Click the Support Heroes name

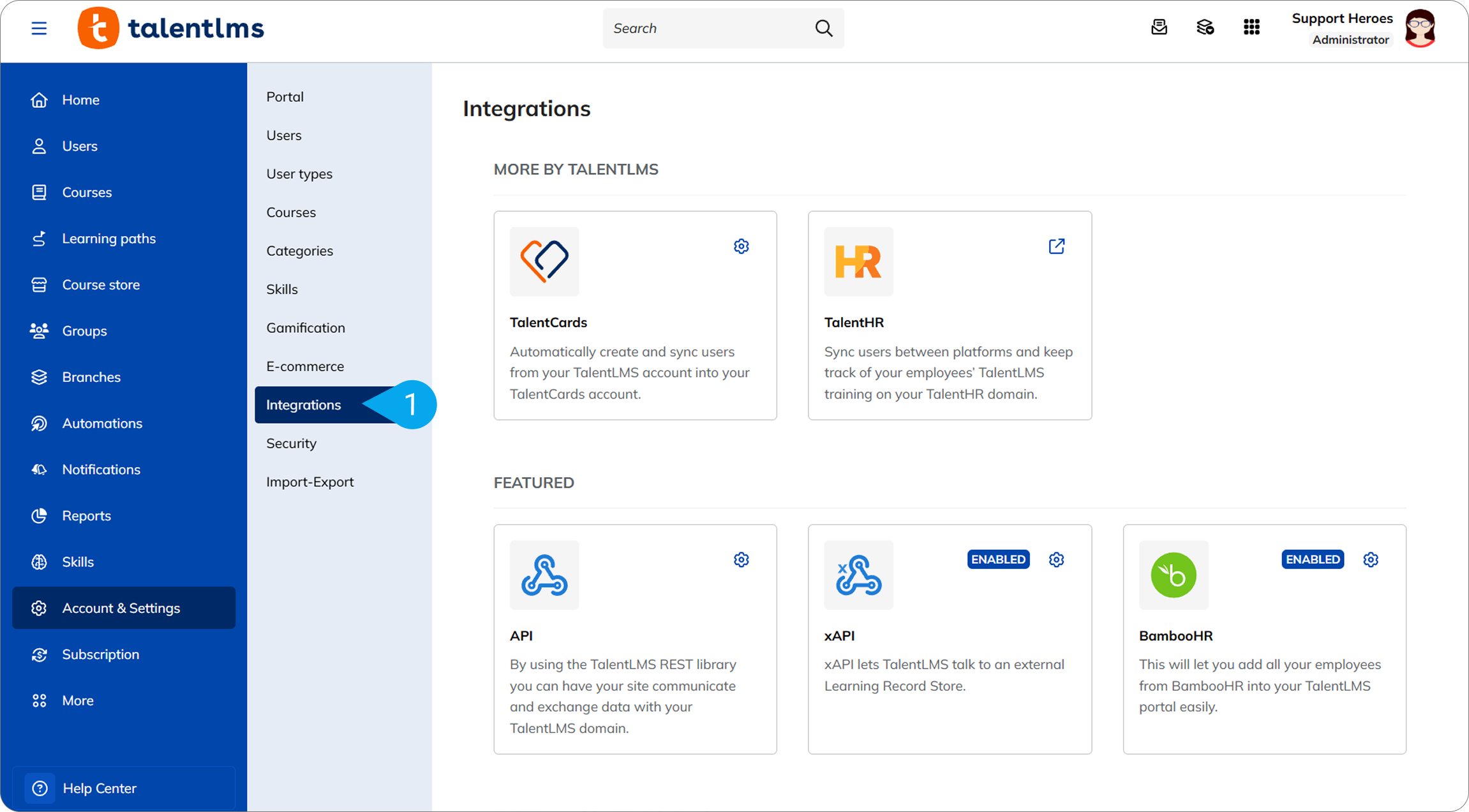[x=1342, y=18]
